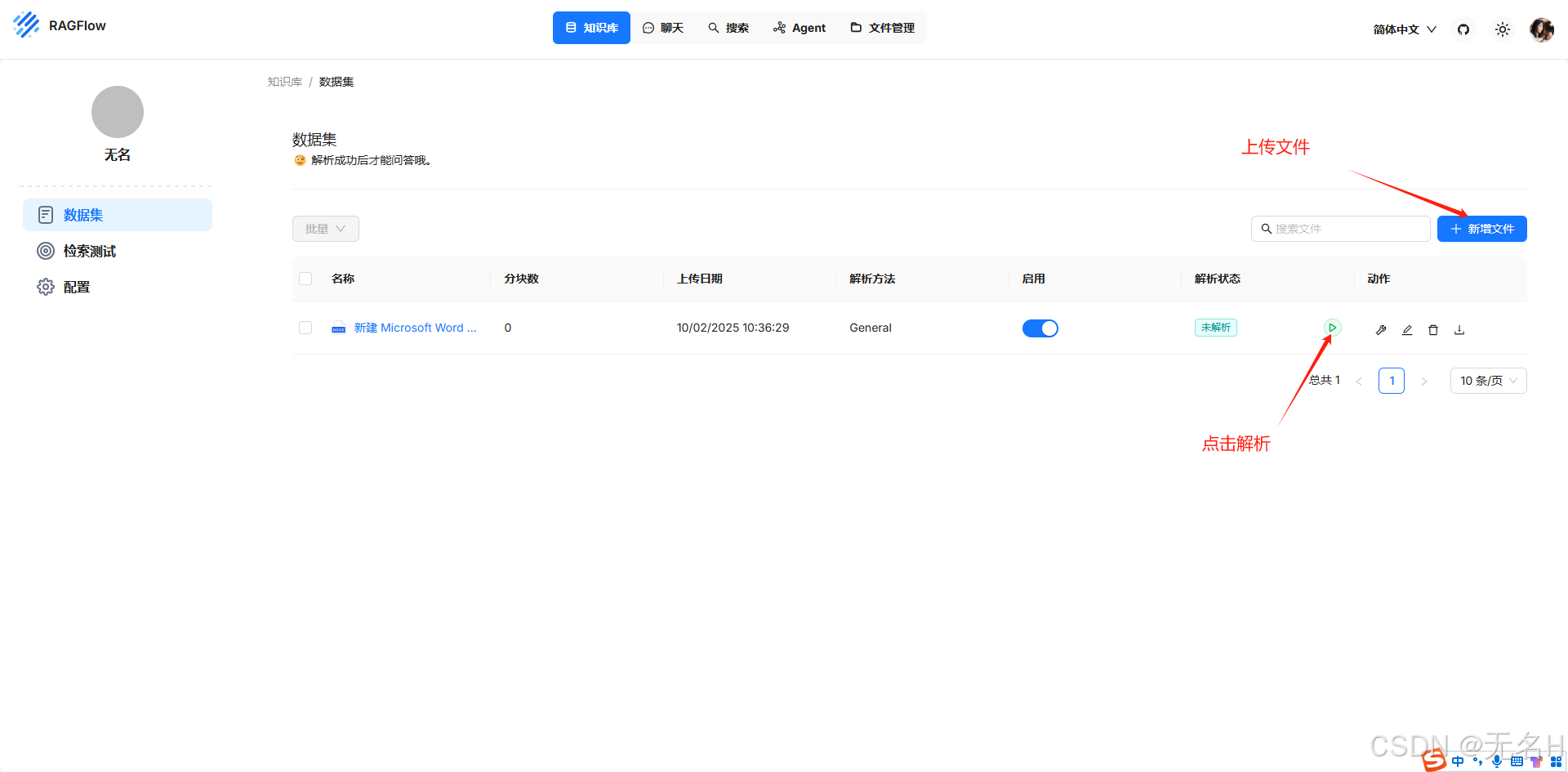
Task: Rename the document using the pencil icon
Action: [1407, 329]
